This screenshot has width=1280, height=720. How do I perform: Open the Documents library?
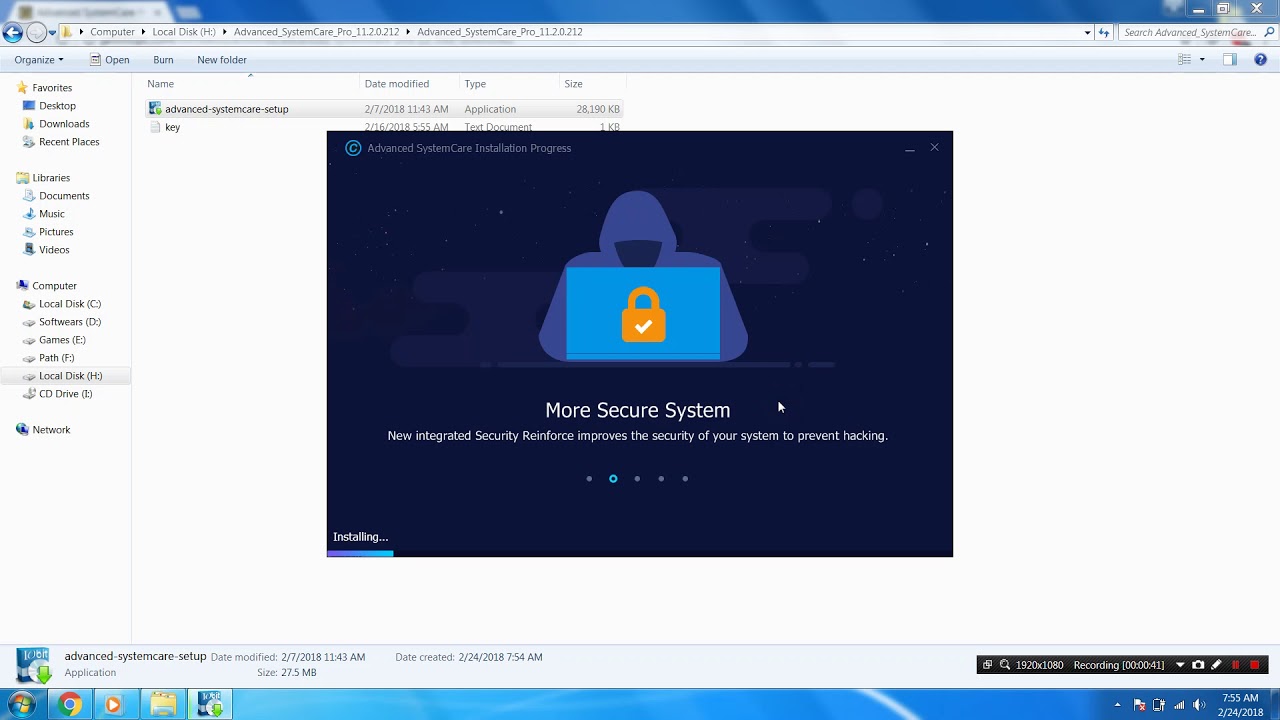click(x=64, y=196)
